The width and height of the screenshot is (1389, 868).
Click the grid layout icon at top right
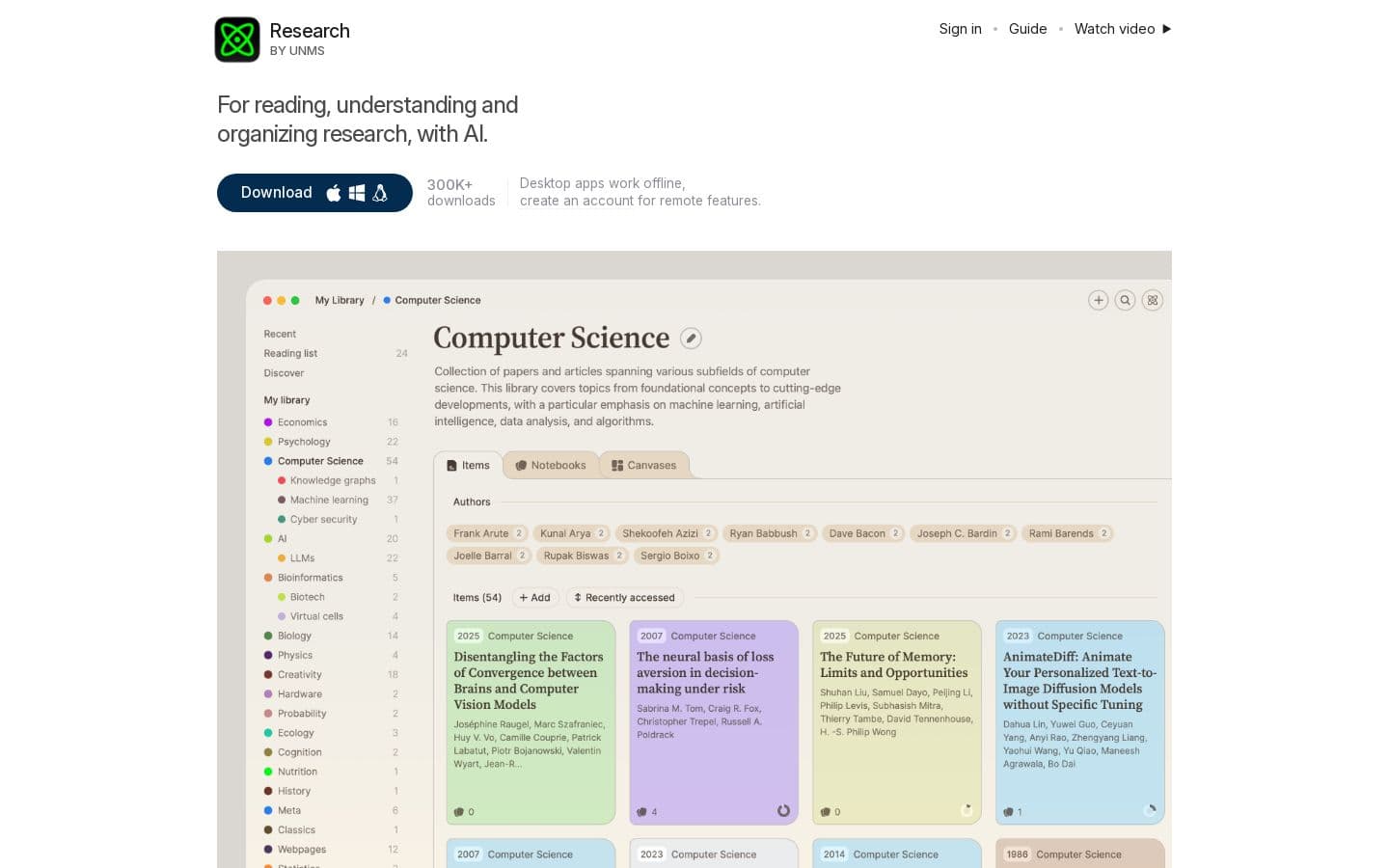(x=1152, y=301)
